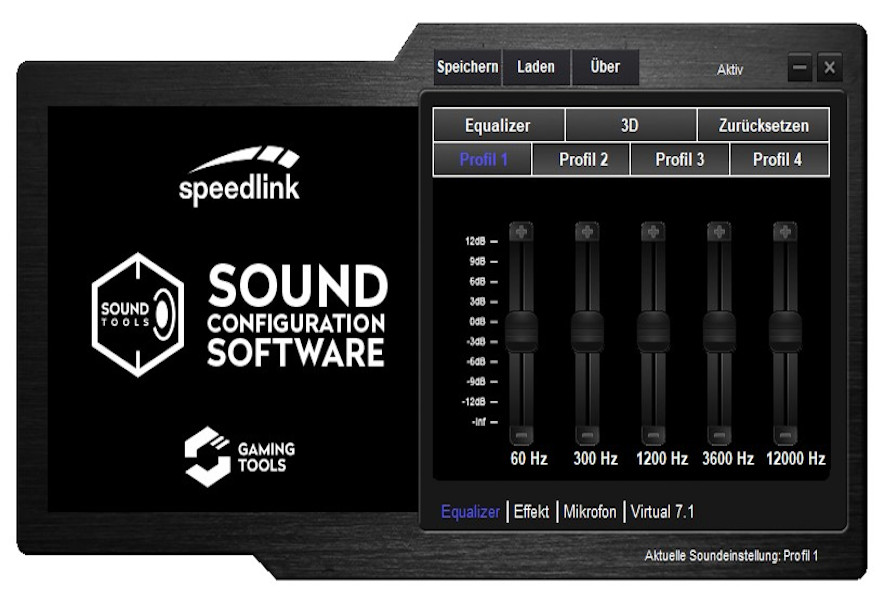Increase the 60 Hz band with plus button
Screen dimensions: 885x602
521,231
